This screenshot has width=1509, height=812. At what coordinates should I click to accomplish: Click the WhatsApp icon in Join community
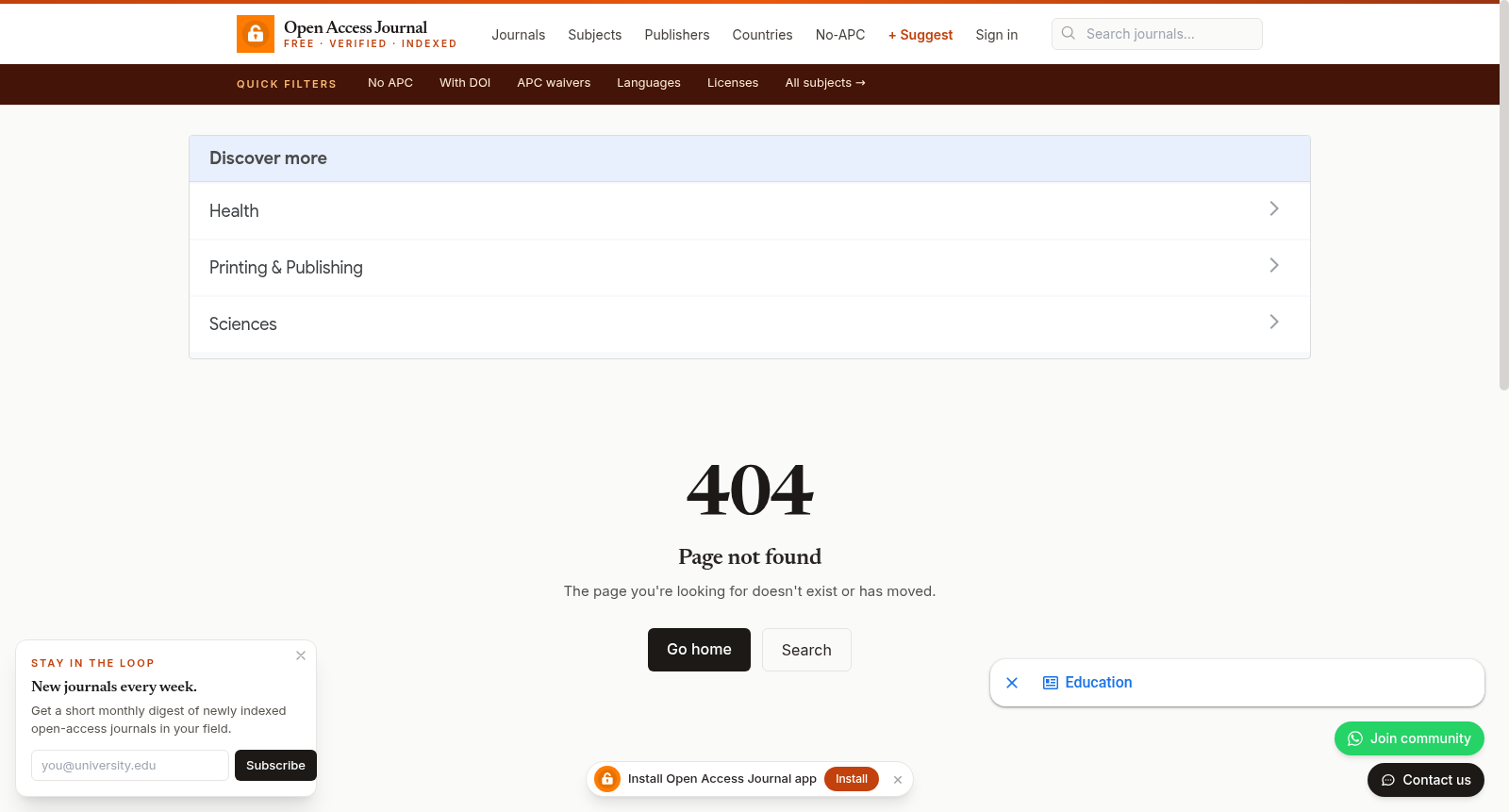(x=1355, y=738)
